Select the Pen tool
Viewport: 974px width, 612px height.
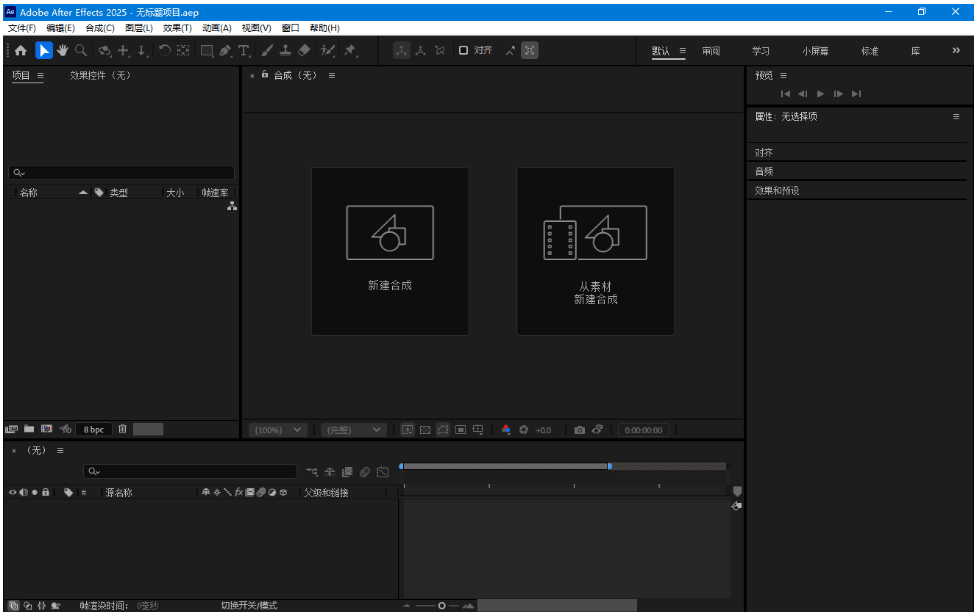(225, 51)
